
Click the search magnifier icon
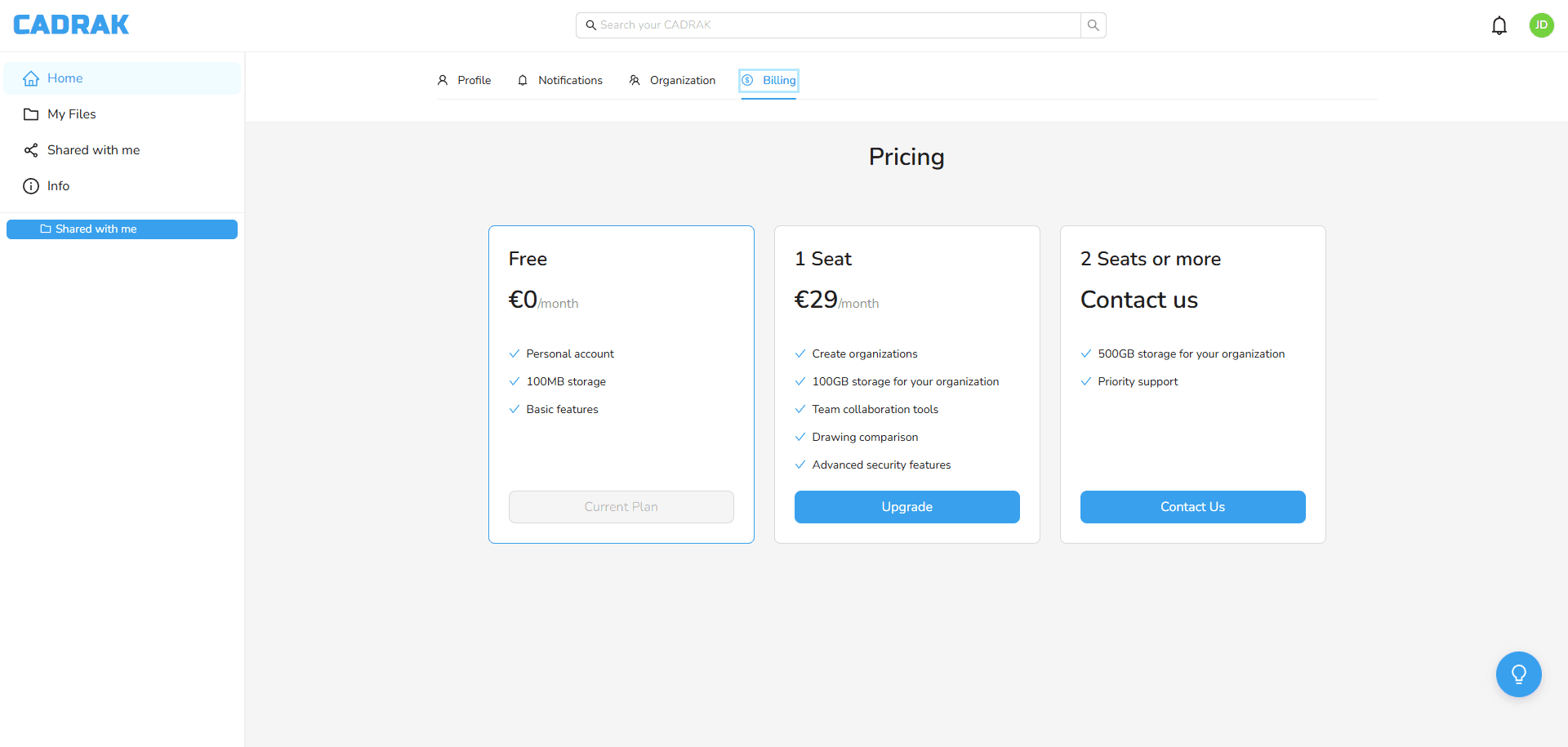coord(1093,24)
